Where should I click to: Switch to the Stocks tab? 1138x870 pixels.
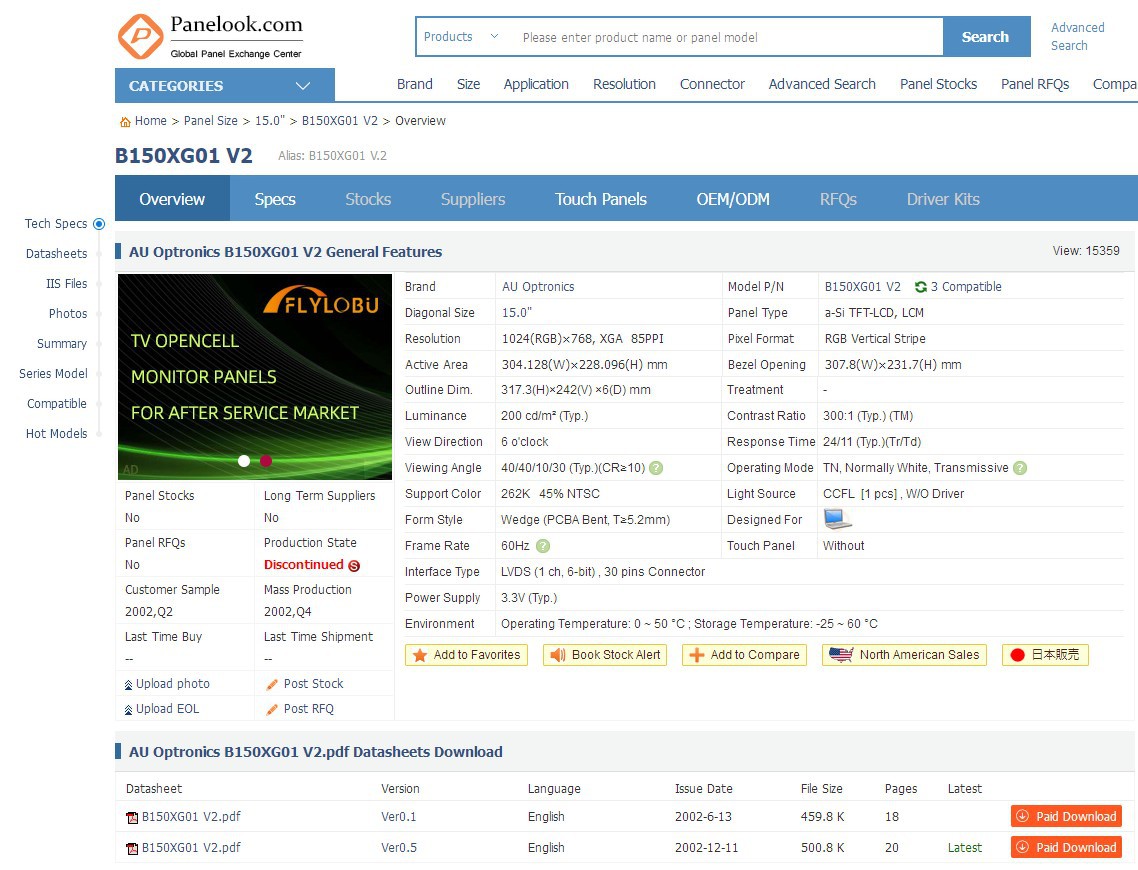368,199
